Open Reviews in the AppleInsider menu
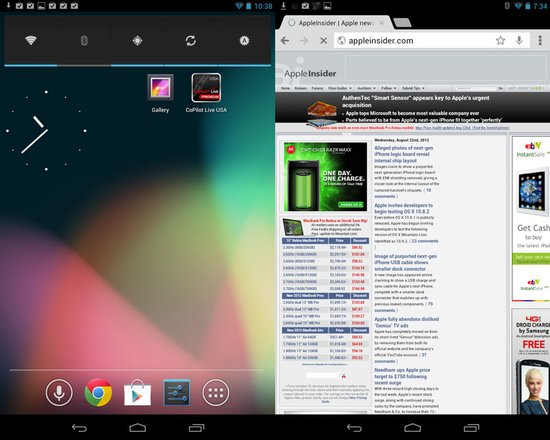This screenshot has height=440, width=550. click(x=301, y=88)
